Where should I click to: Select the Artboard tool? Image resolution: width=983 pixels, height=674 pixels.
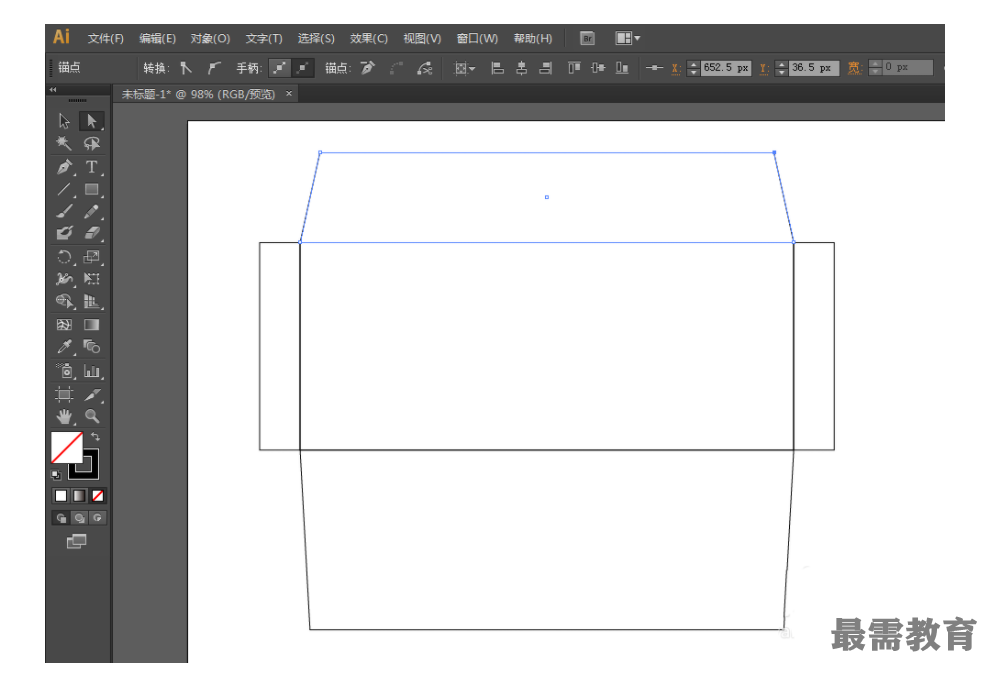[64, 394]
